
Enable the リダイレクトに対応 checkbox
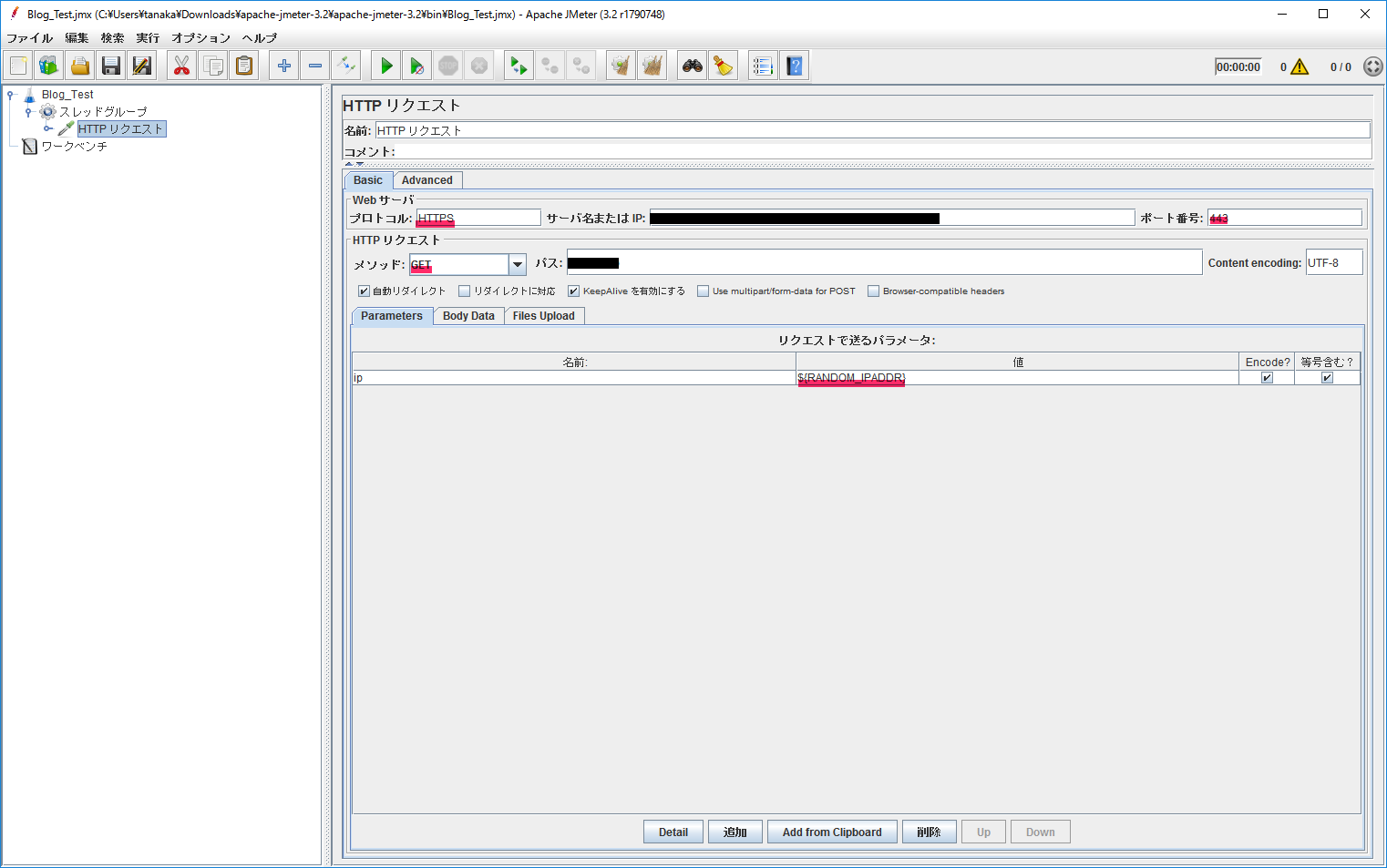[x=465, y=291]
